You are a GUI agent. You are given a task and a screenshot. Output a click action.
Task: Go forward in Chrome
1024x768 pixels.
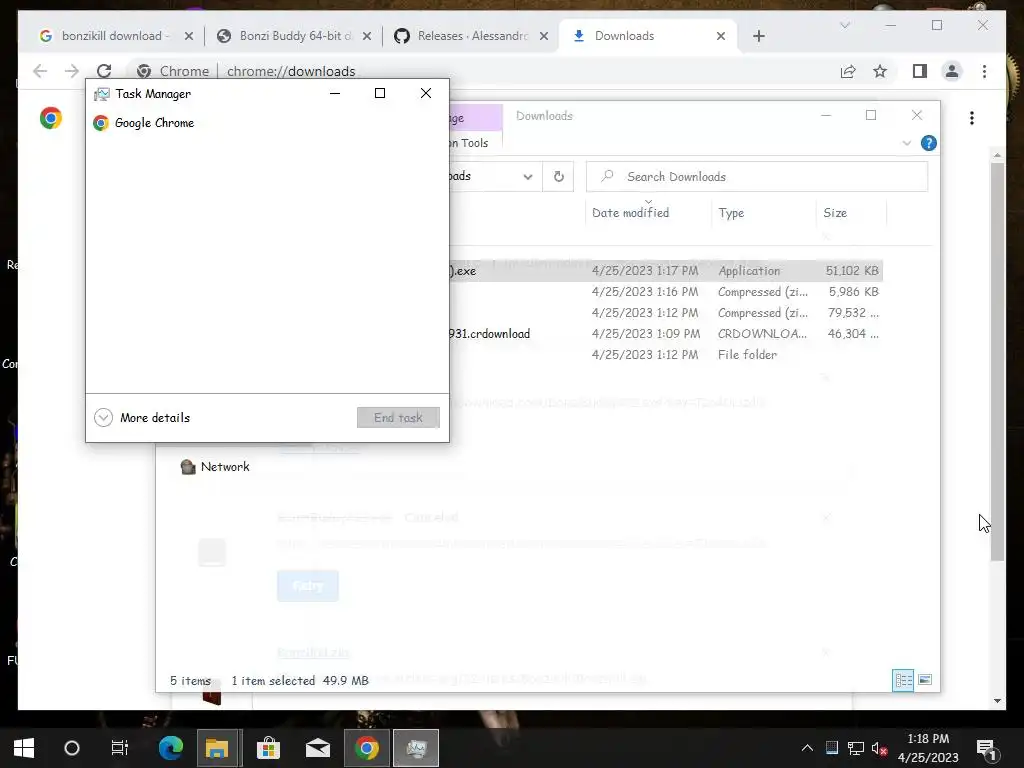(x=72, y=71)
